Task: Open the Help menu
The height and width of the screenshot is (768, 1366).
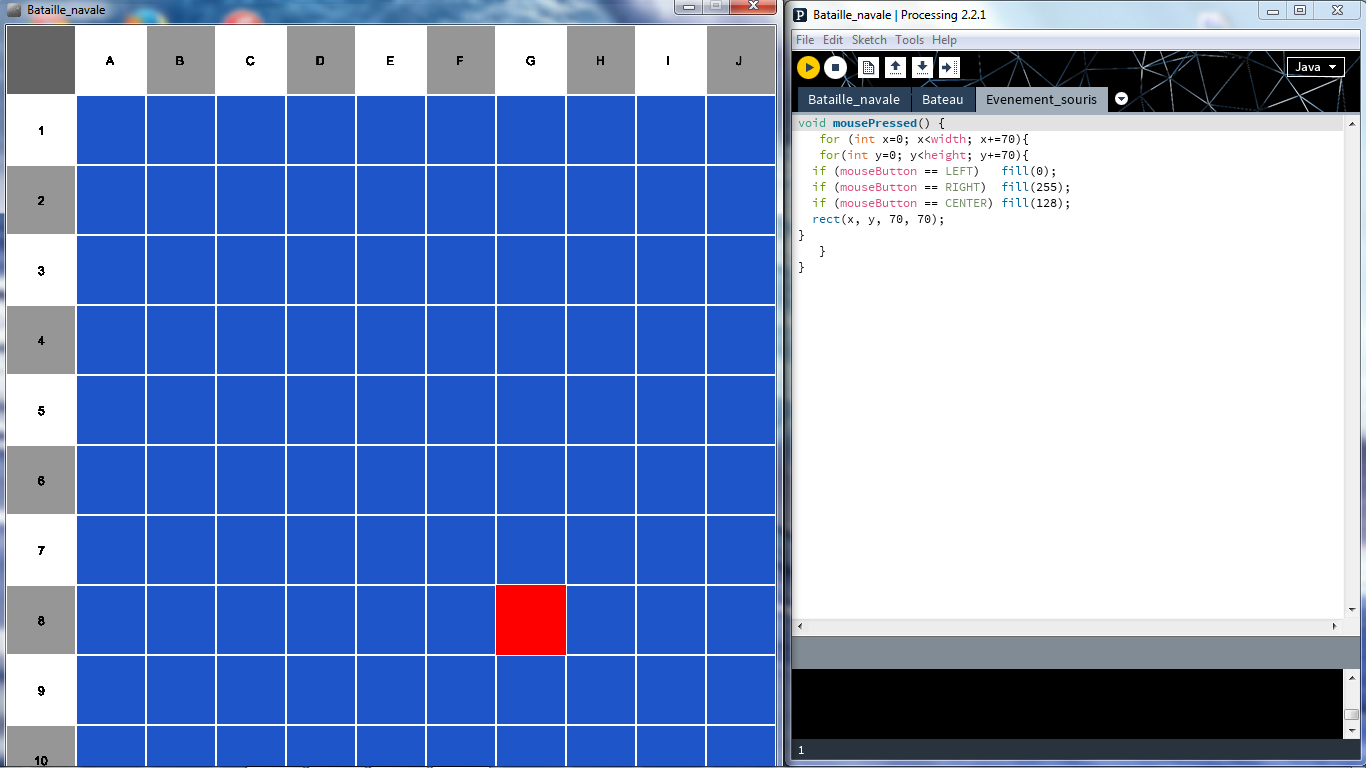Action: pyautogui.click(x=944, y=40)
